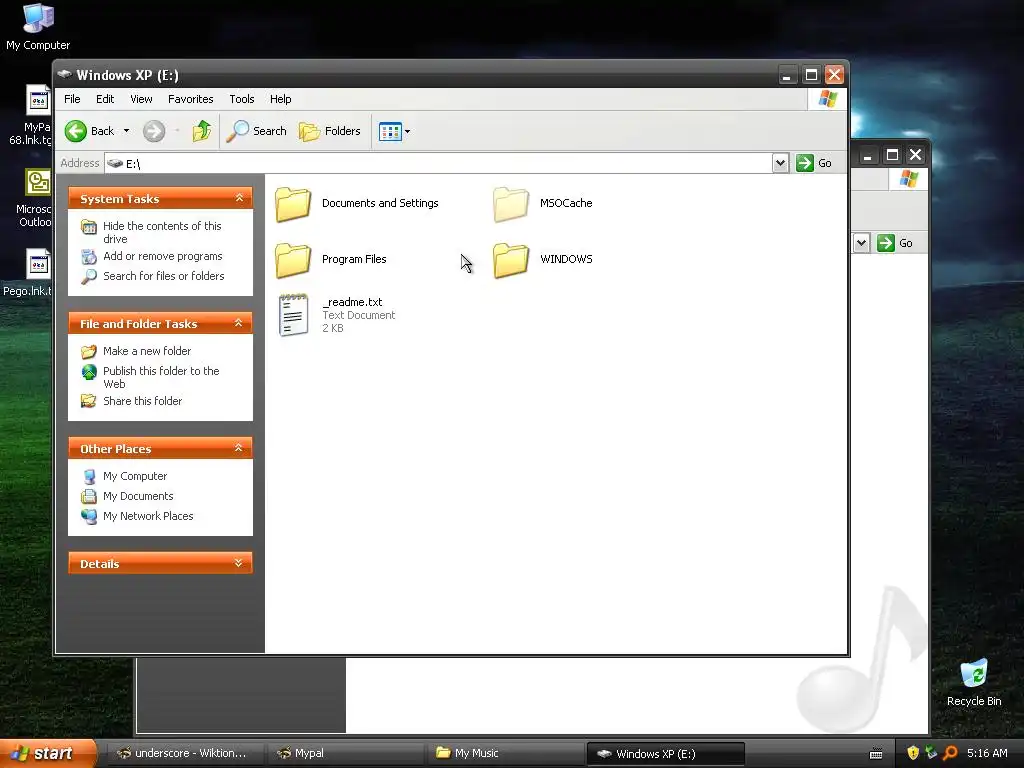The height and width of the screenshot is (768, 1024).
Task: Expand the Address bar dropdown in E: window
Action: coord(780,163)
